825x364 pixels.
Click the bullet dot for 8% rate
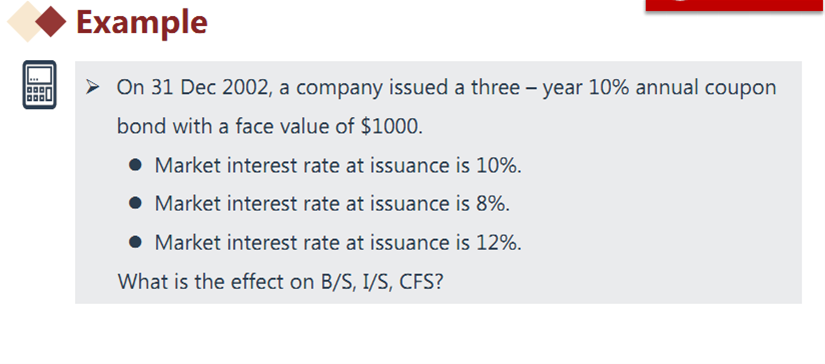pos(135,204)
